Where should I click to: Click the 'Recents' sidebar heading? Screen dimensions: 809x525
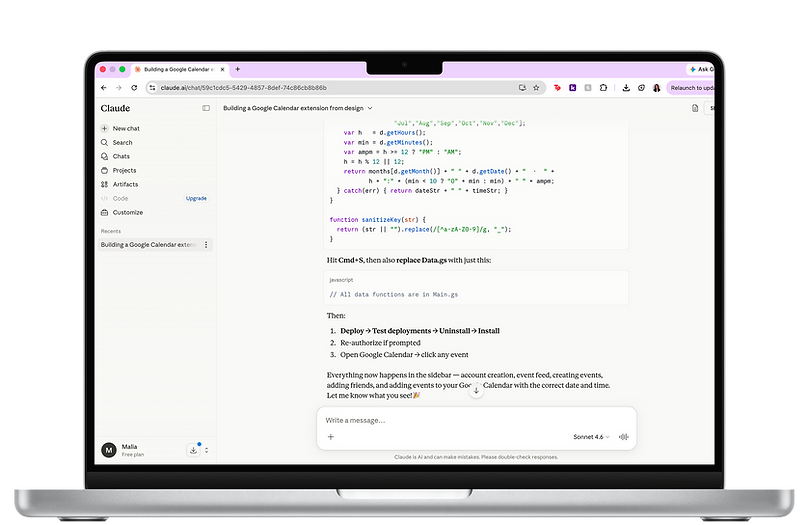click(111, 231)
